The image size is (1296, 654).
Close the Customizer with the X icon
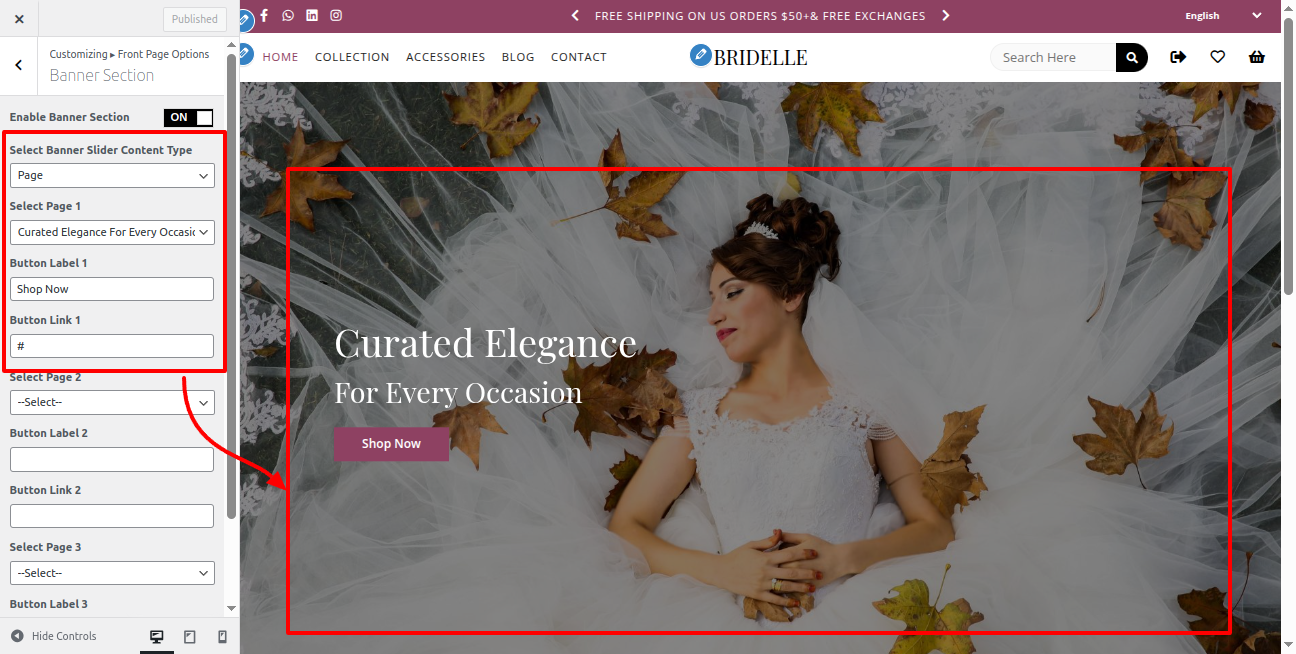(x=19, y=19)
